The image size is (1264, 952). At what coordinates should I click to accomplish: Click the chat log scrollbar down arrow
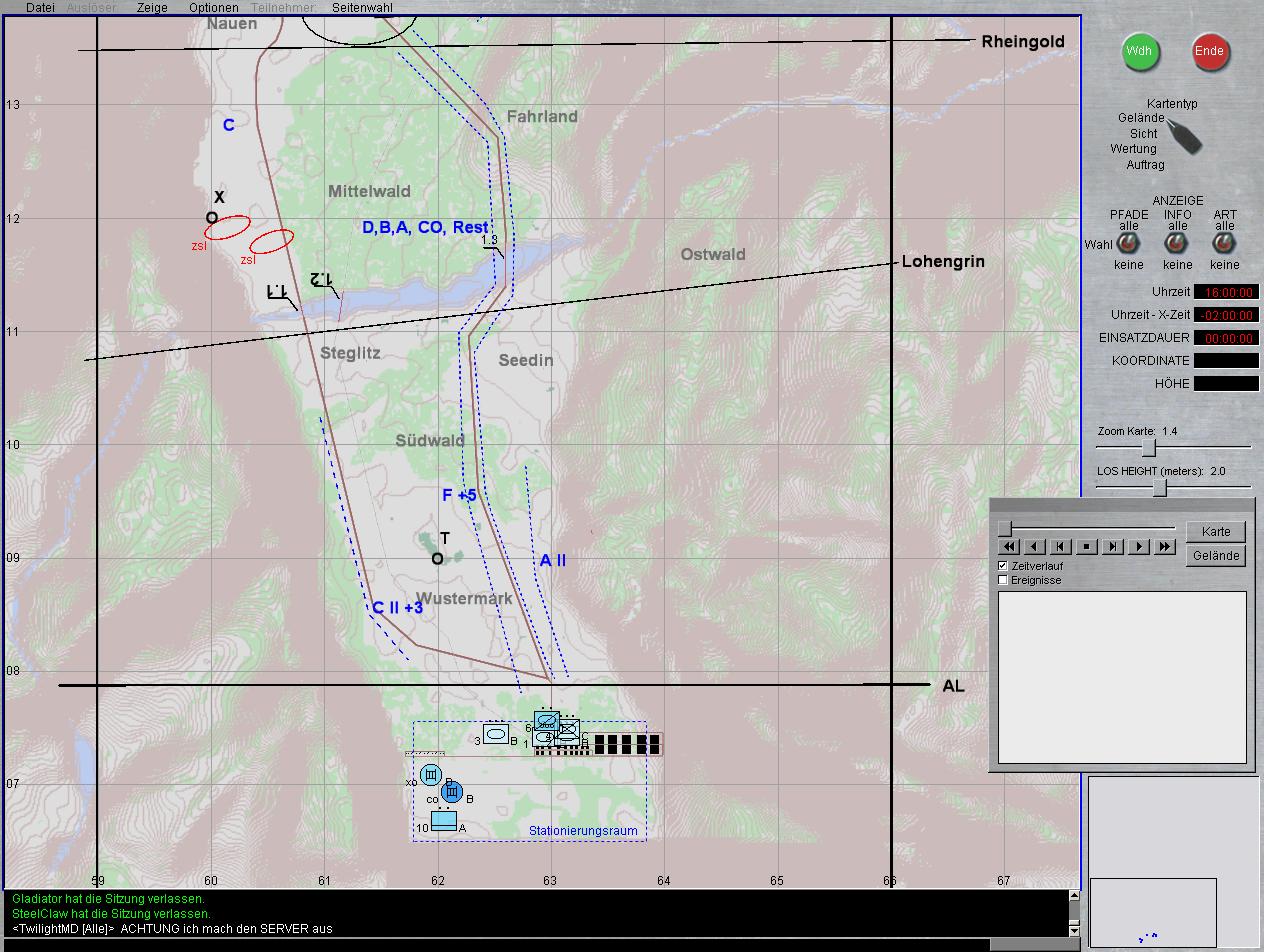pyautogui.click(x=1075, y=930)
